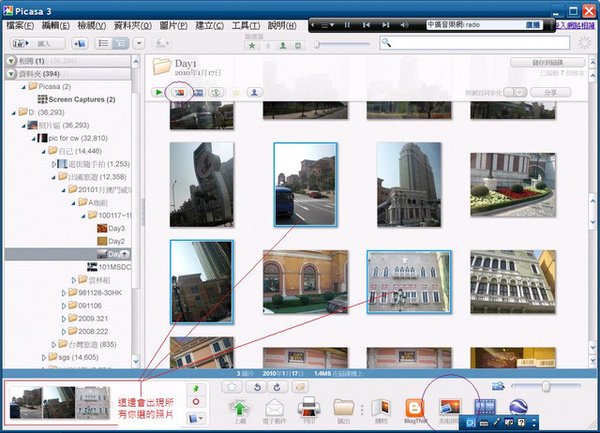600x433 pixels.
Task: Open the 檔案(F) menu
Action: [x=20, y=26]
